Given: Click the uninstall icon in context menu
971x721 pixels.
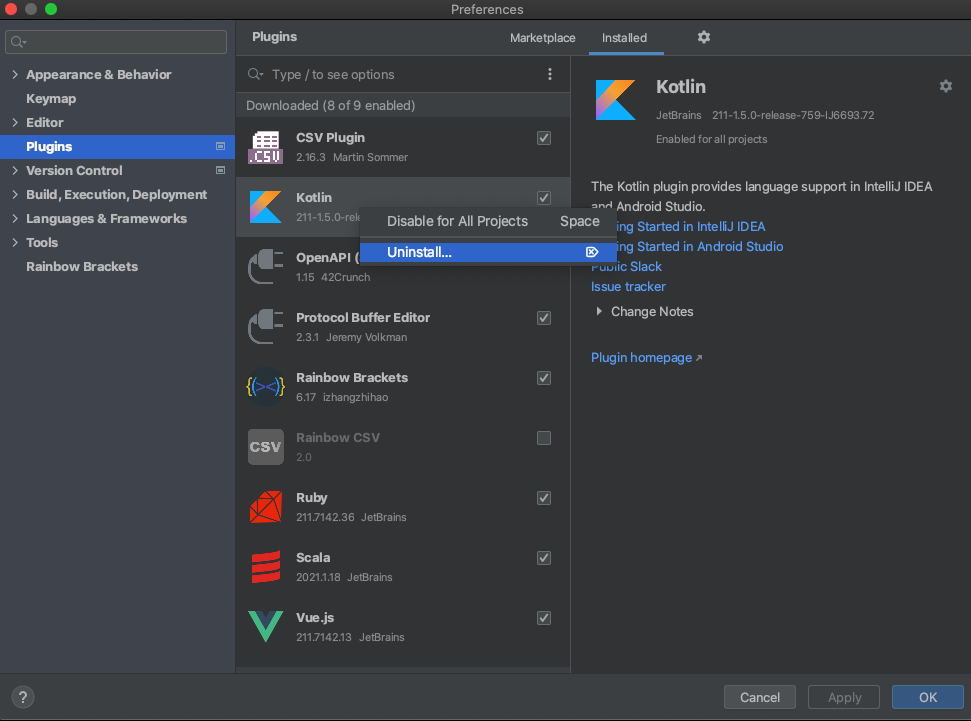Looking at the screenshot, I should pos(592,252).
